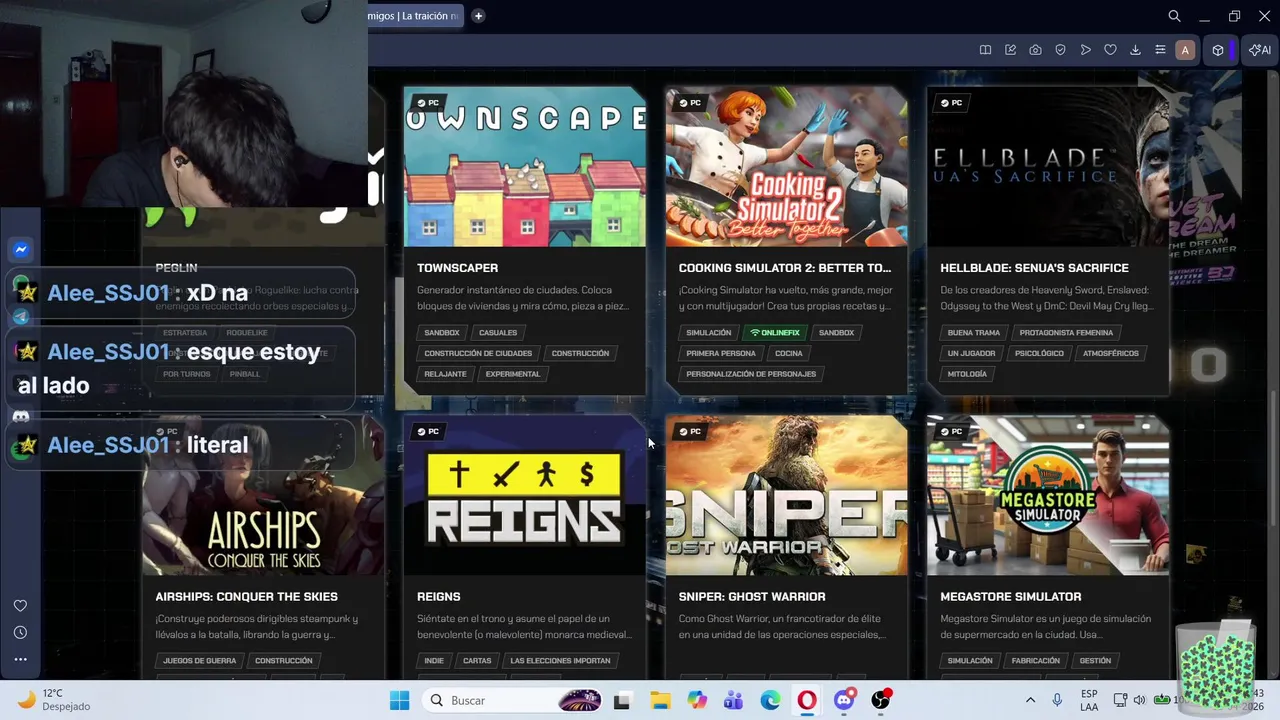Select EXPERIMENTAL tag on Townscaper

click(513, 374)
